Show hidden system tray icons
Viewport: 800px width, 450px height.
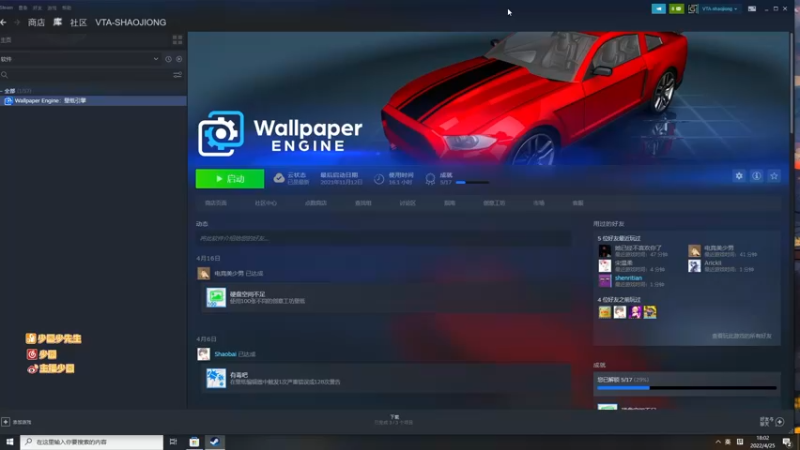pyautogui.click(x=718, y=442)
